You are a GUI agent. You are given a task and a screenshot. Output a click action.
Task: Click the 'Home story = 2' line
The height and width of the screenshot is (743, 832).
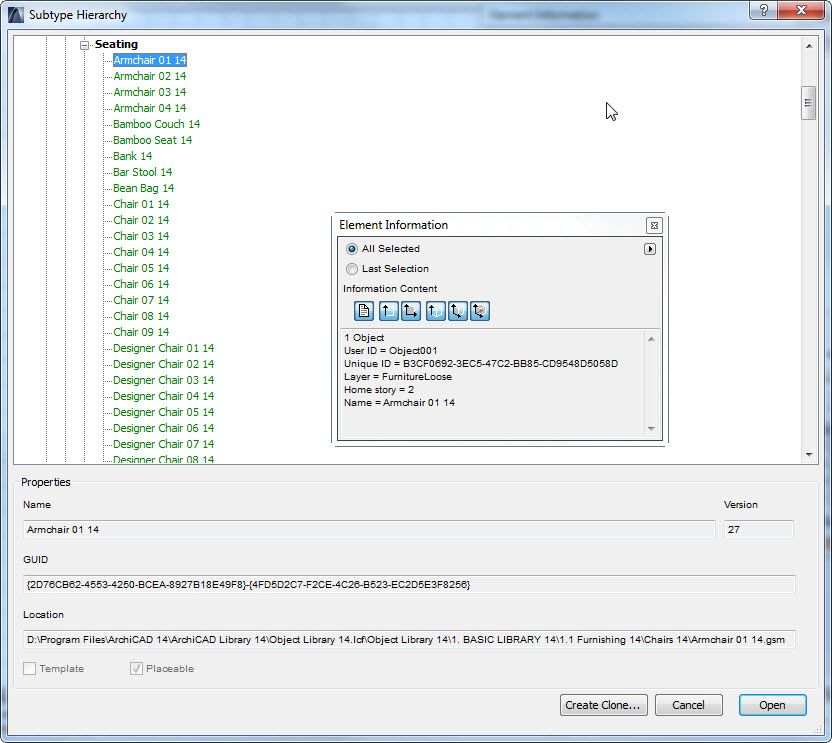point(379,390)
